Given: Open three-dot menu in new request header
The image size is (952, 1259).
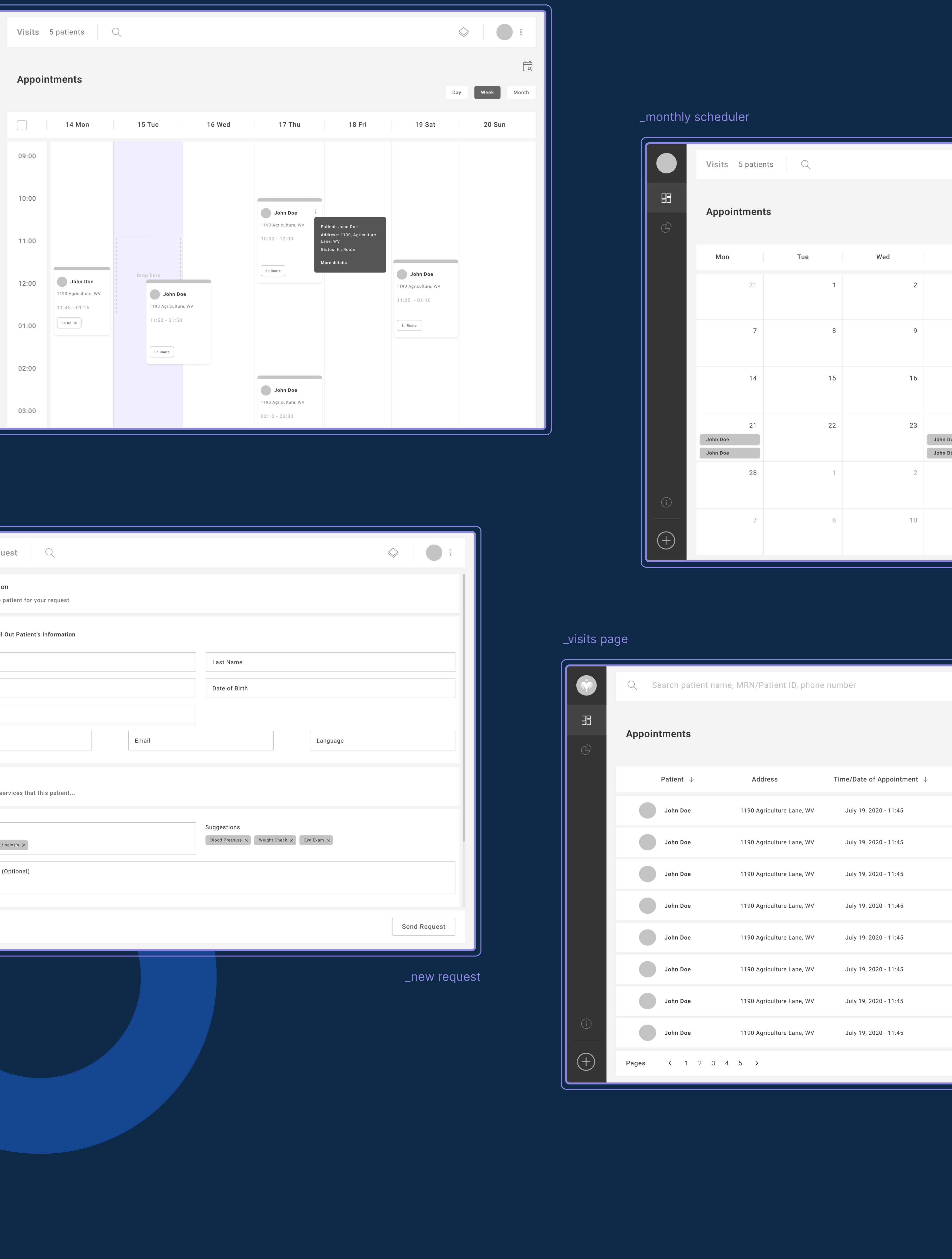Looking at the screenshot, I should (451, 553).
